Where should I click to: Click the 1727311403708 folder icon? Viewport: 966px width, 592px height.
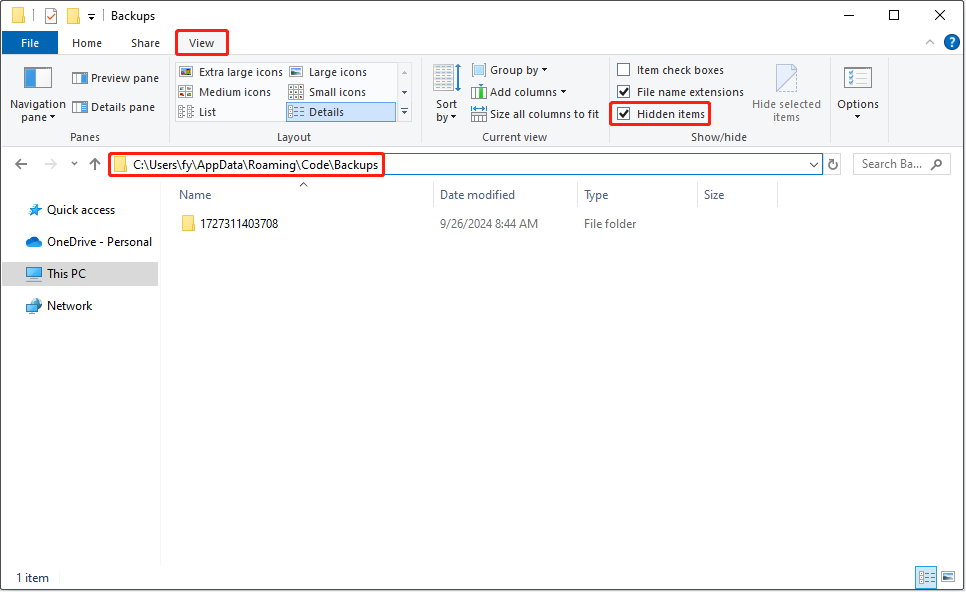click(x=189, y=224)
